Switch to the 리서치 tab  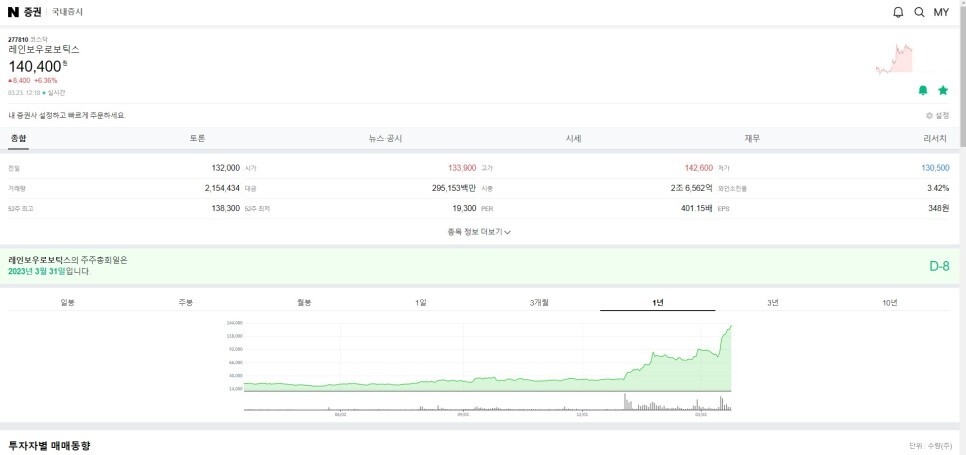(x=935, y=139)
